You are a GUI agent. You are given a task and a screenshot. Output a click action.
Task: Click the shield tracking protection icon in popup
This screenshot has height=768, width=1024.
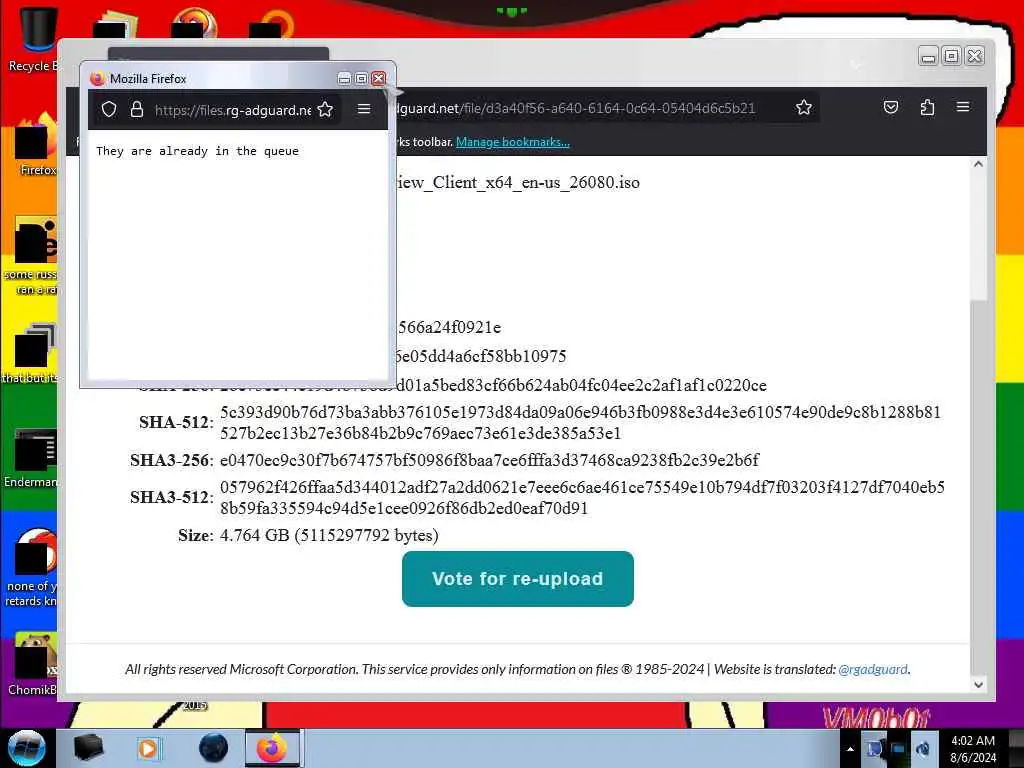pos(109,110)
